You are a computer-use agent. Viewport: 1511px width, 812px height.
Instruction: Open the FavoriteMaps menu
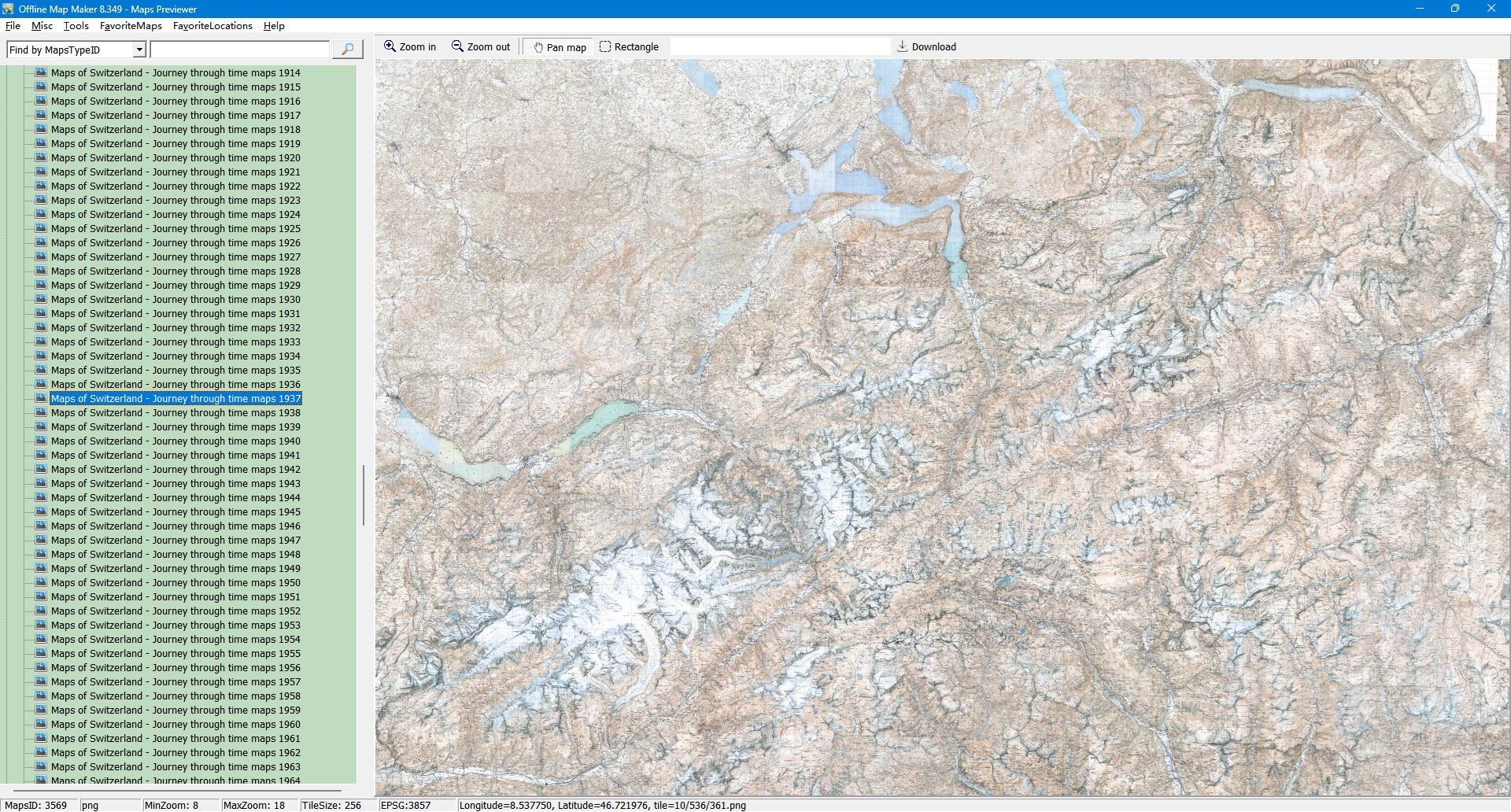click(131, 26)
